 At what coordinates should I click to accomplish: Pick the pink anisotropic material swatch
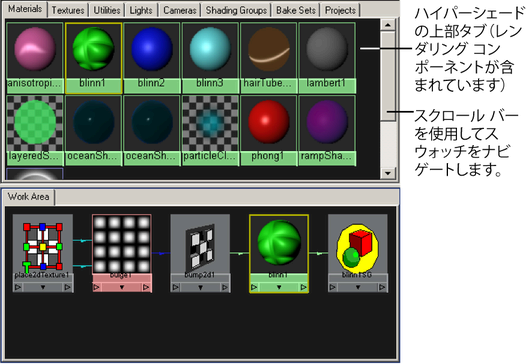(x=35, y=50)
